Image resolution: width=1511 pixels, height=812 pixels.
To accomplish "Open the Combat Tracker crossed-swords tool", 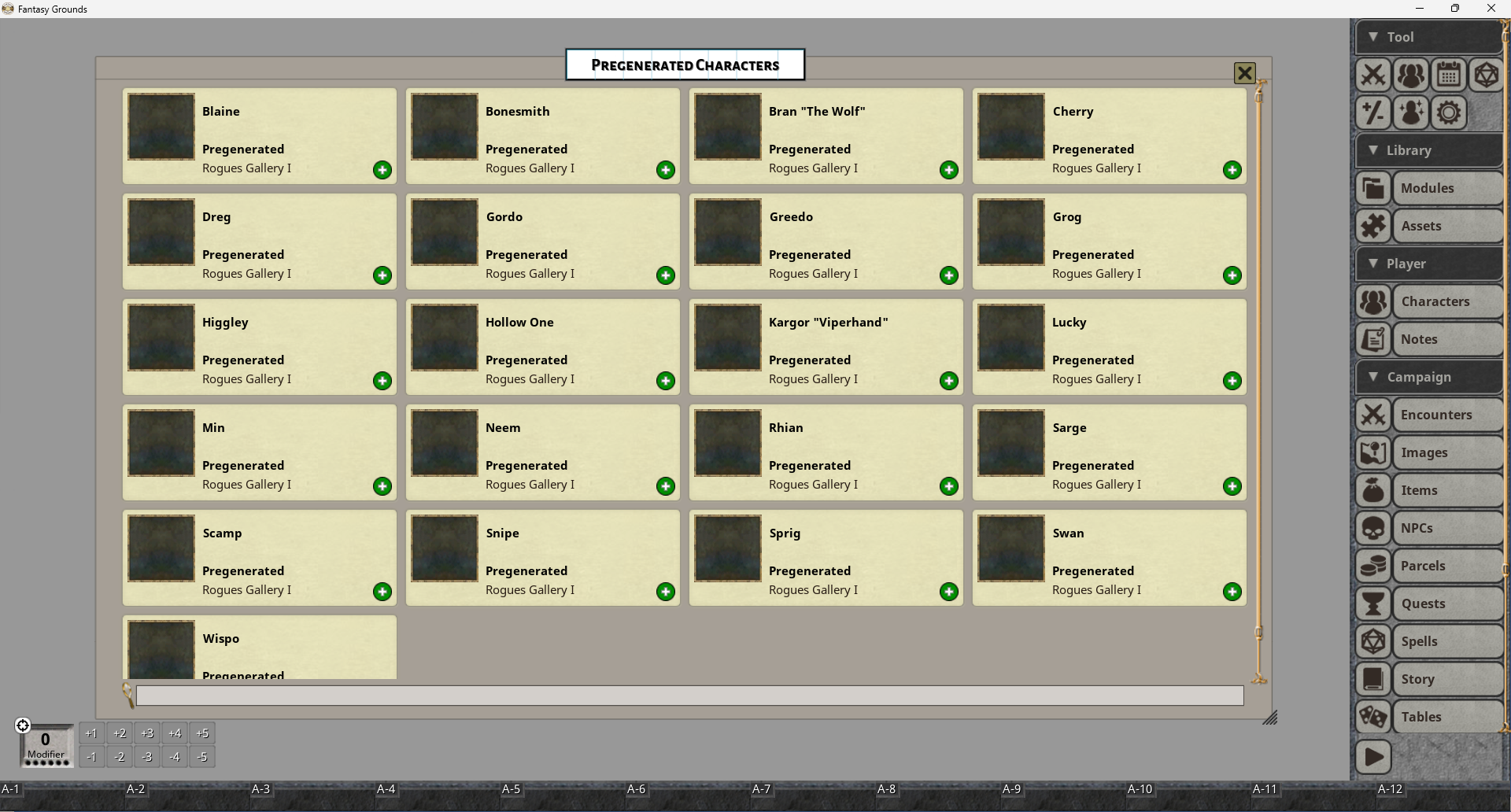I will tap(1373, 76).
